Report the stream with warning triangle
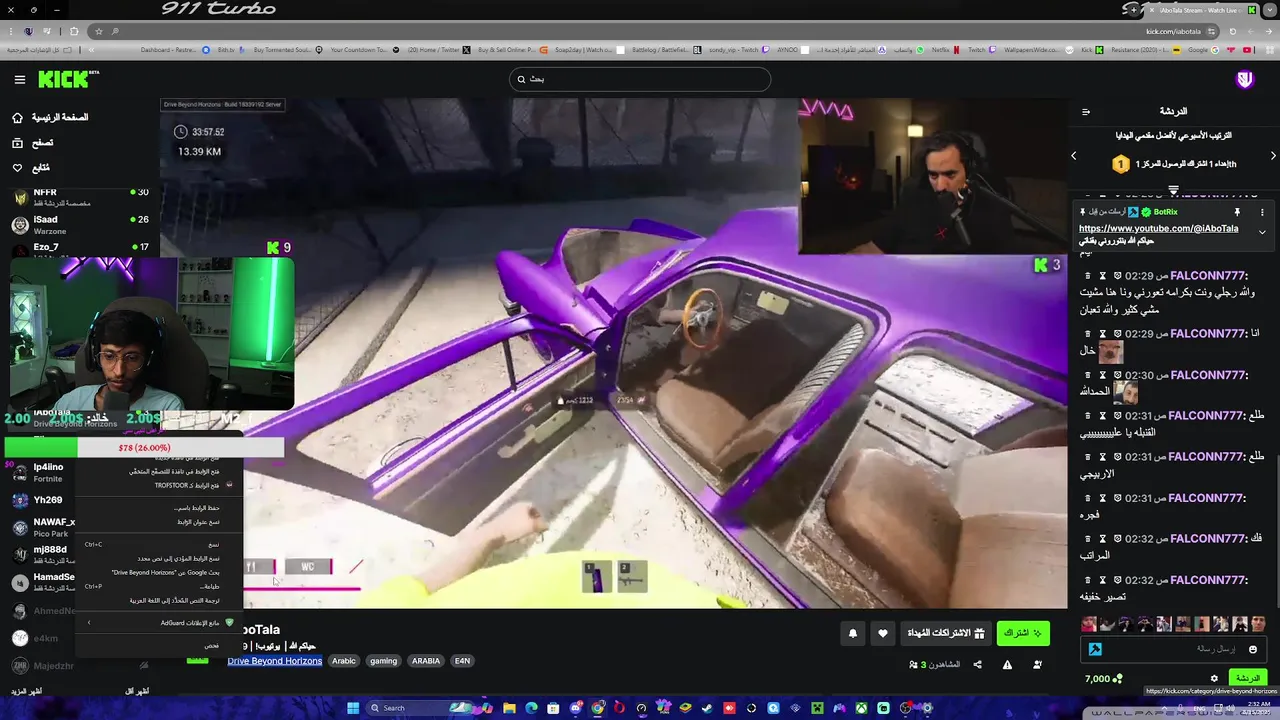Screen dimensions: 1280x720 1007,665
